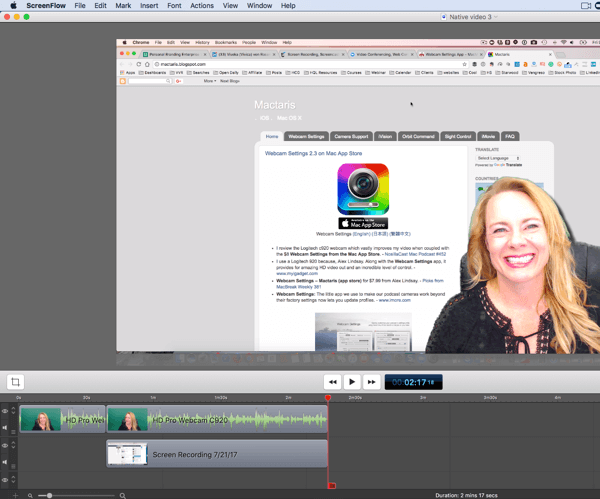The width and height of the screenshot is (600, 499).
Task: Click the 00:02:17 timecode display
Action: (414, 382)
